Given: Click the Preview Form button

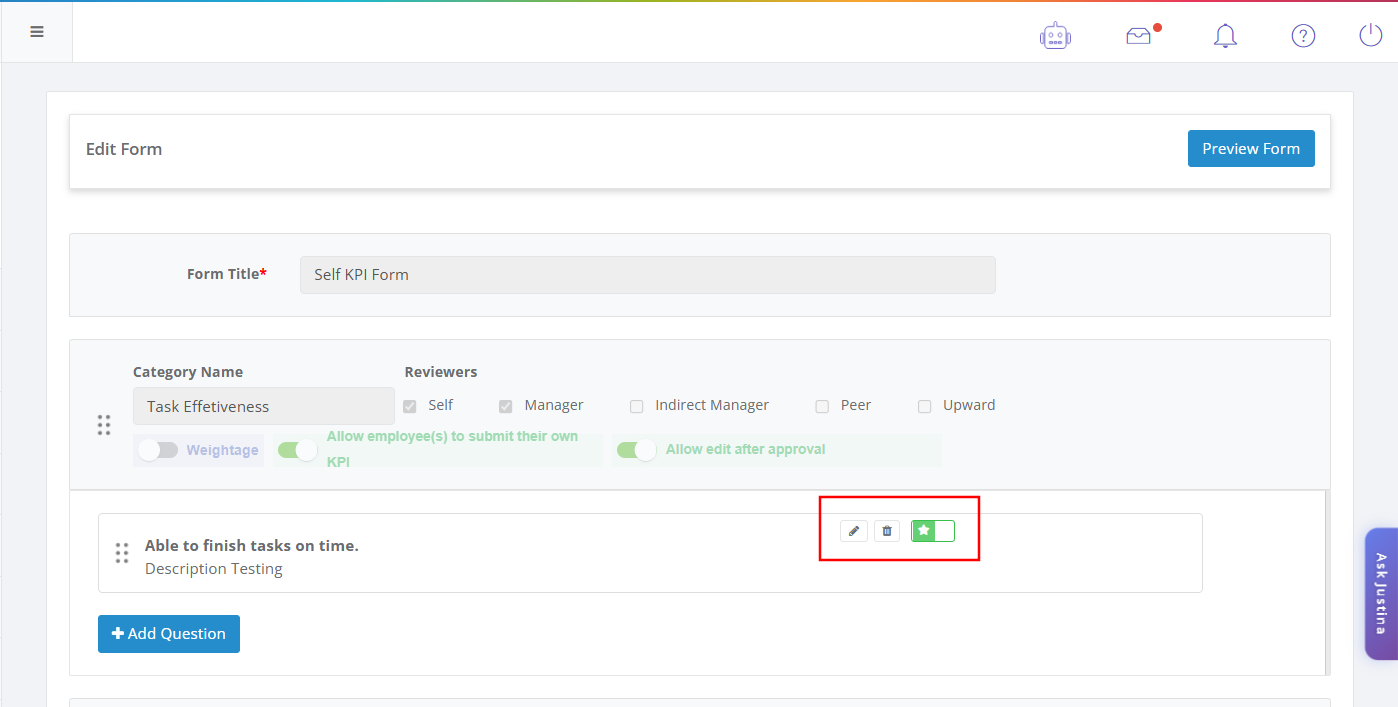Looking at the screenshot, I should (1251, 149).
